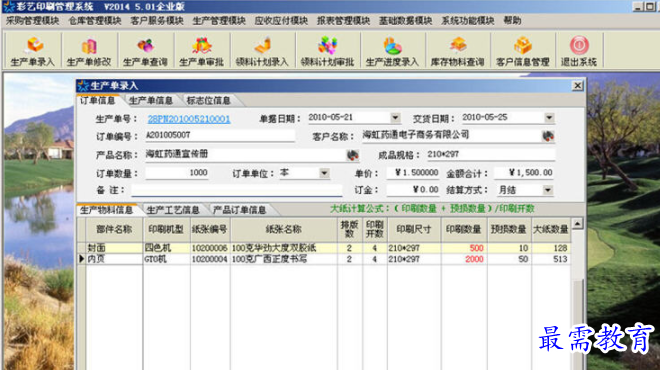Screen dimensions: 660x370
Task: Open 生产管理模块 menu
Action: click(219, 21)
